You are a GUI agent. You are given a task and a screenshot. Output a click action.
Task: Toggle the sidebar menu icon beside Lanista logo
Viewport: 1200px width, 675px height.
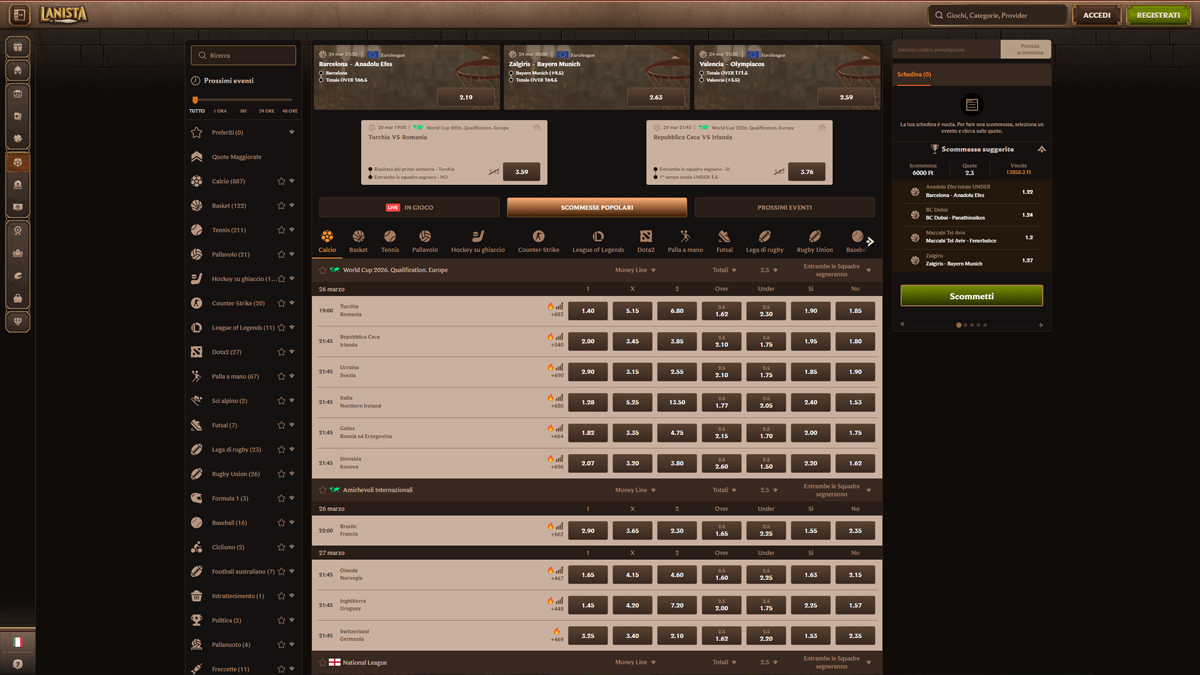[x=19, y=15]
